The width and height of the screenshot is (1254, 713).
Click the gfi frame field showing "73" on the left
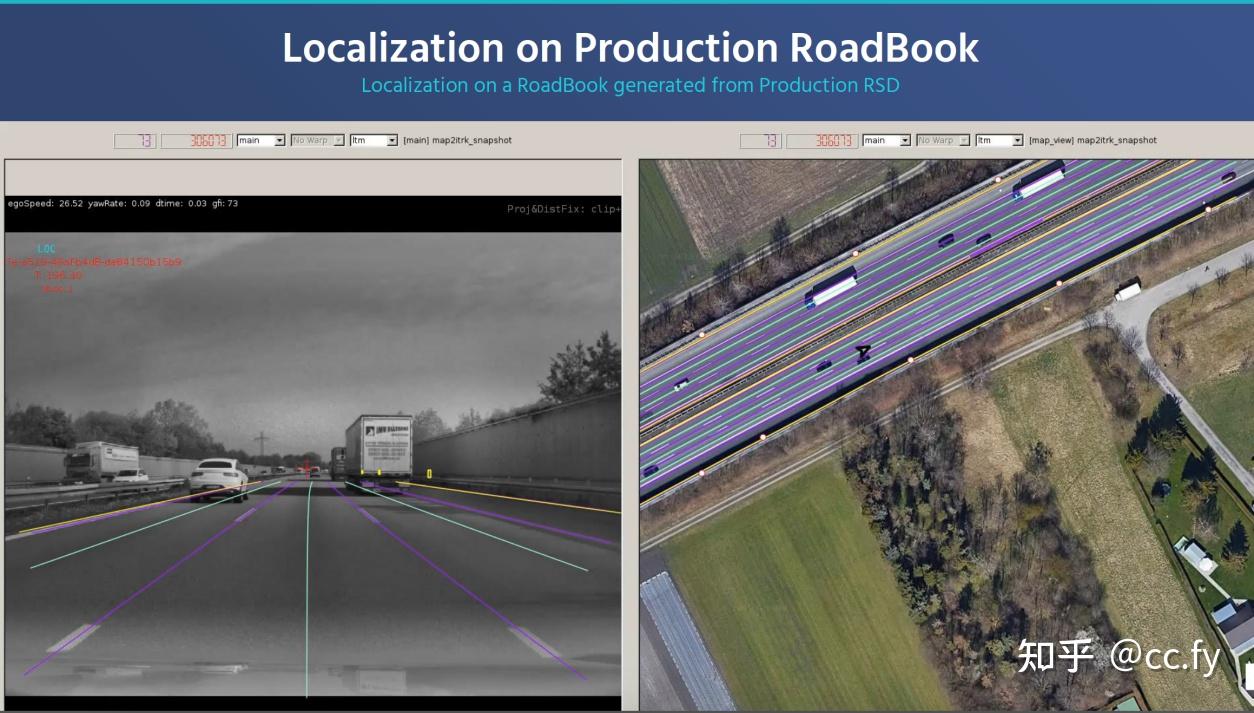[135, 140]
